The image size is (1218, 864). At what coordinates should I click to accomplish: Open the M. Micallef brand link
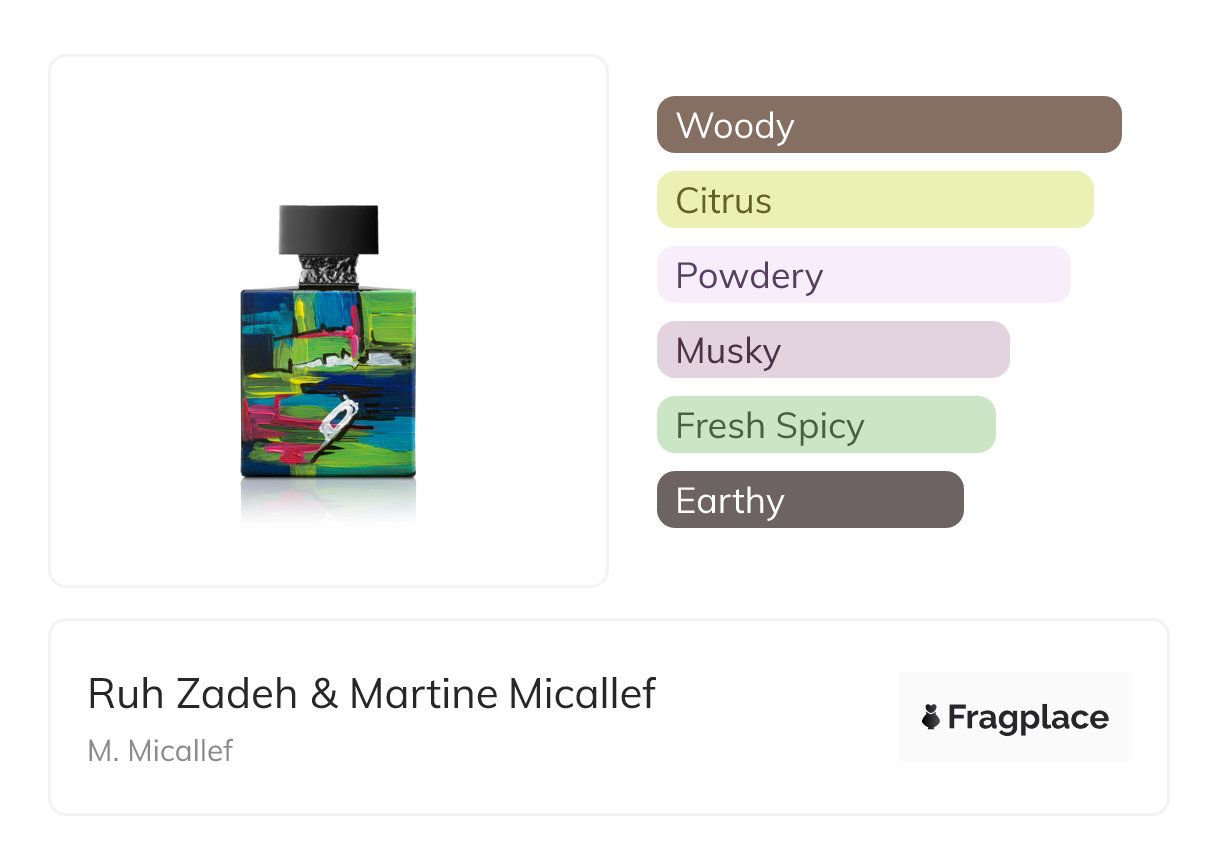(160, 750)
